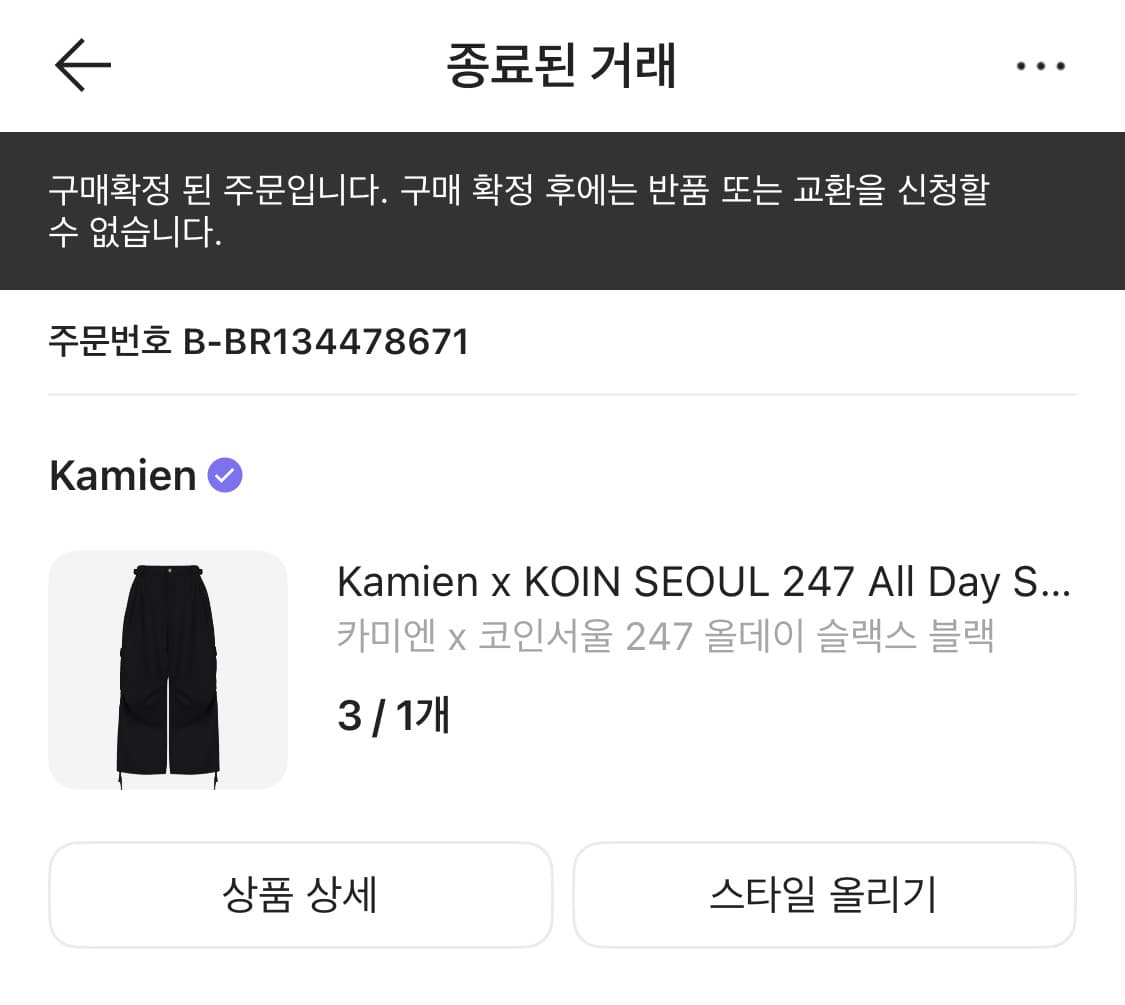Open 상품 상세 for product details
Viewport: 1125px width, 1005px height.
(301, 894)
